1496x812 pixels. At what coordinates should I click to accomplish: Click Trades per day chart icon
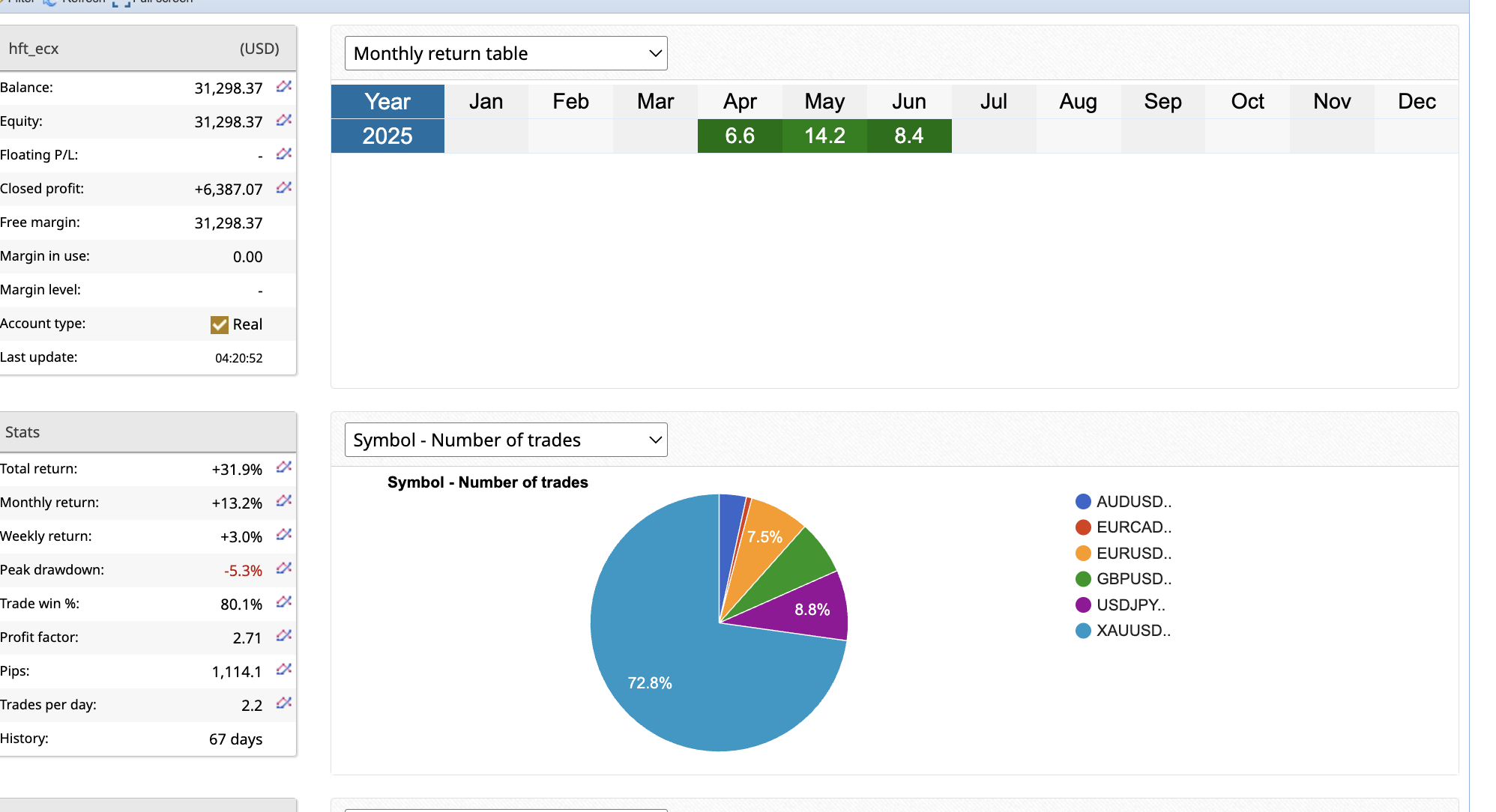283,704
